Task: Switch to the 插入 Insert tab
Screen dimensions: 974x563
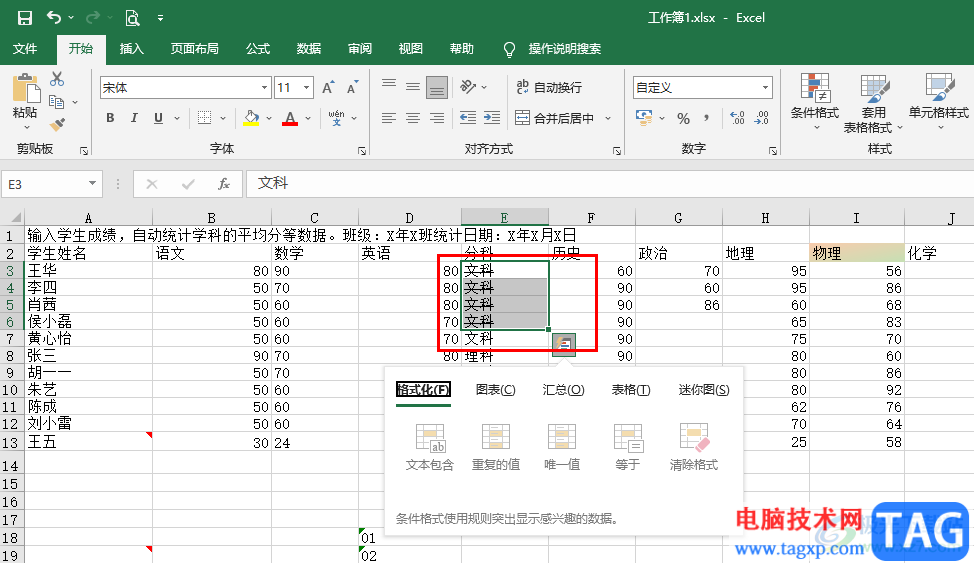Action: tap(131, 48)
